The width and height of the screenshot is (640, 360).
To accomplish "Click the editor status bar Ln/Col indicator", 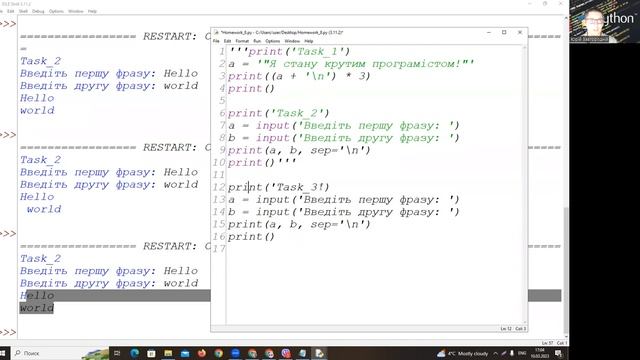I will (513, 329).
